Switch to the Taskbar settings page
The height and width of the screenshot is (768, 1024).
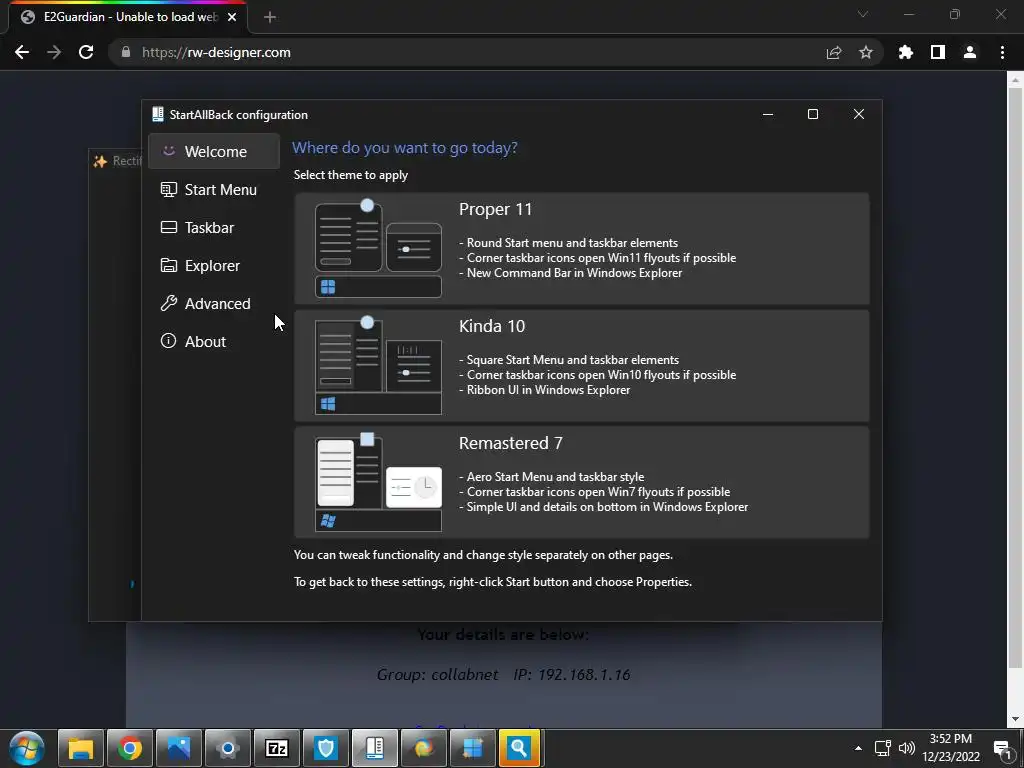[x=214, y=227]
